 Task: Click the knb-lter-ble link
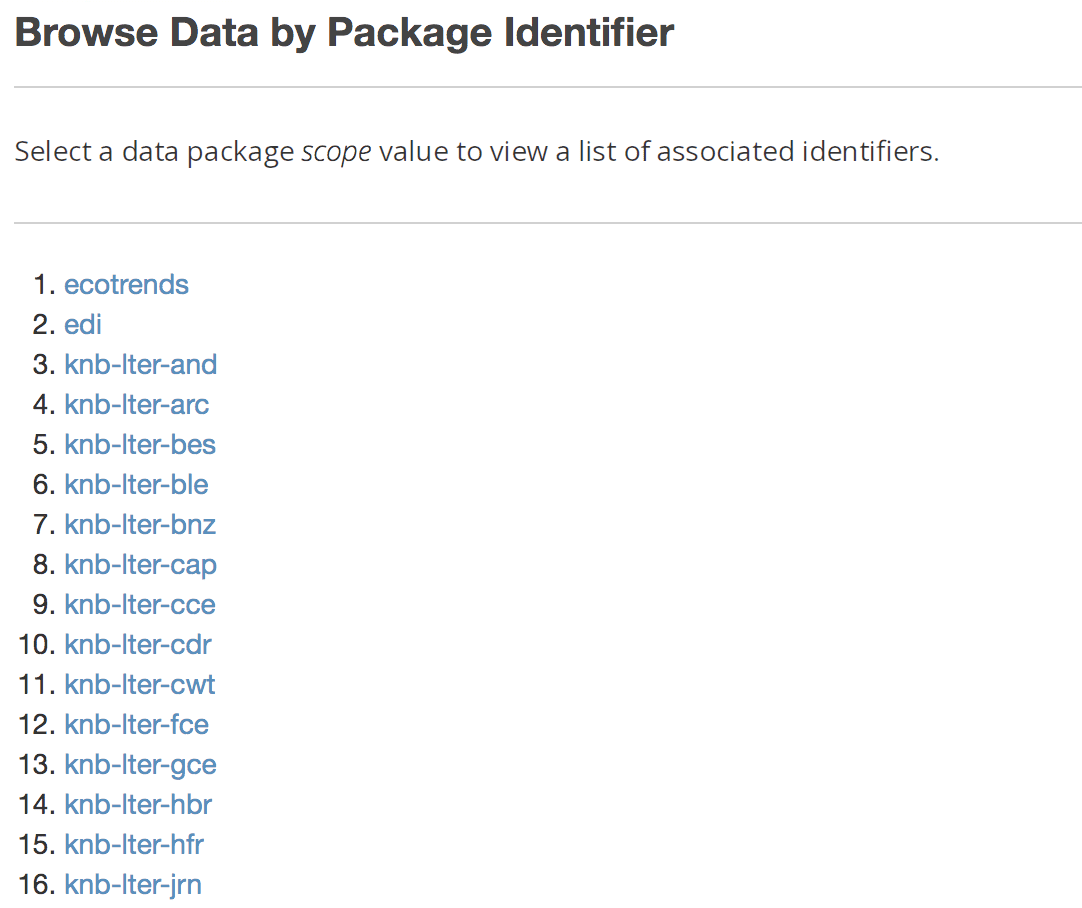[136, 484]
